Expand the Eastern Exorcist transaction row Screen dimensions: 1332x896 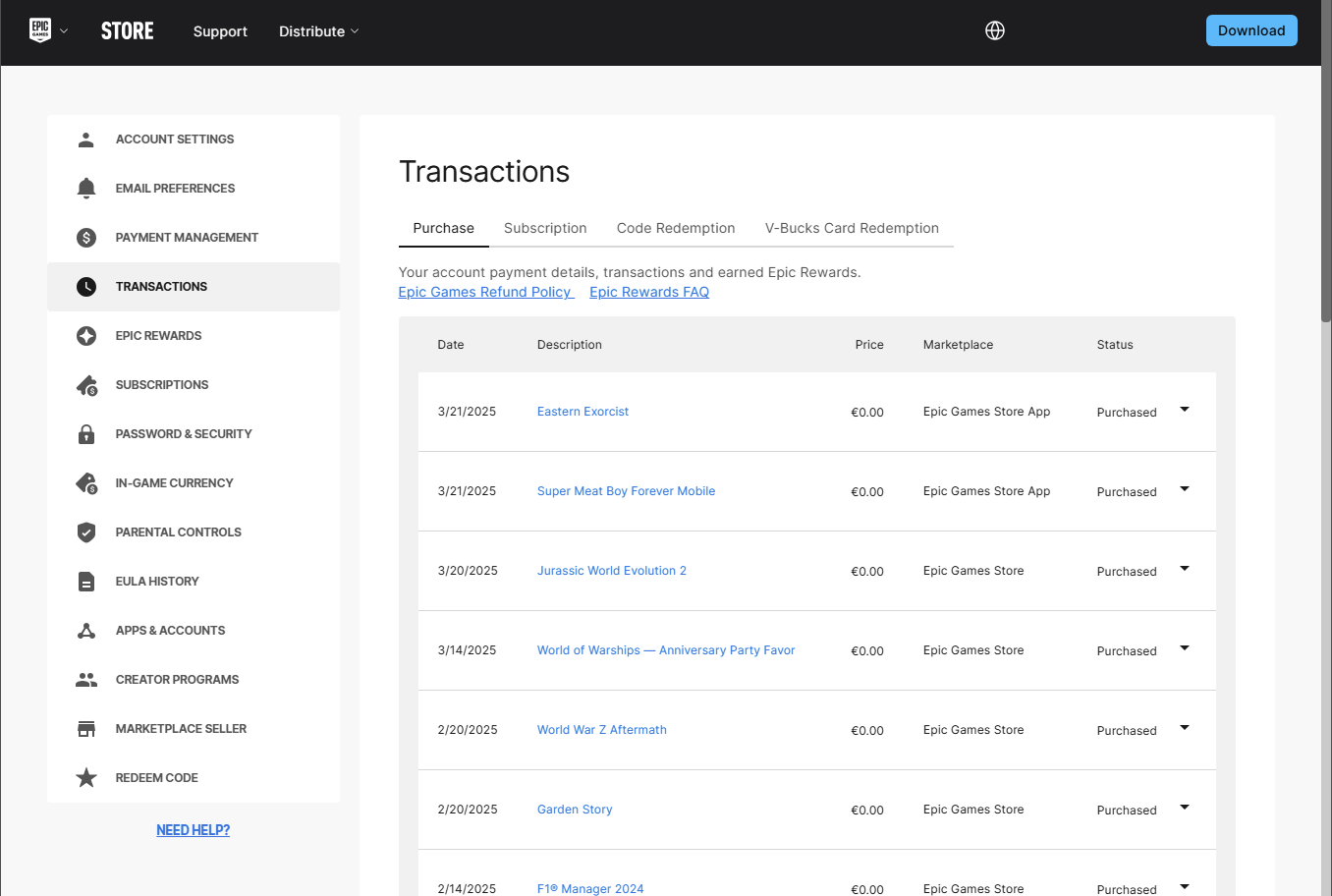1185,410
